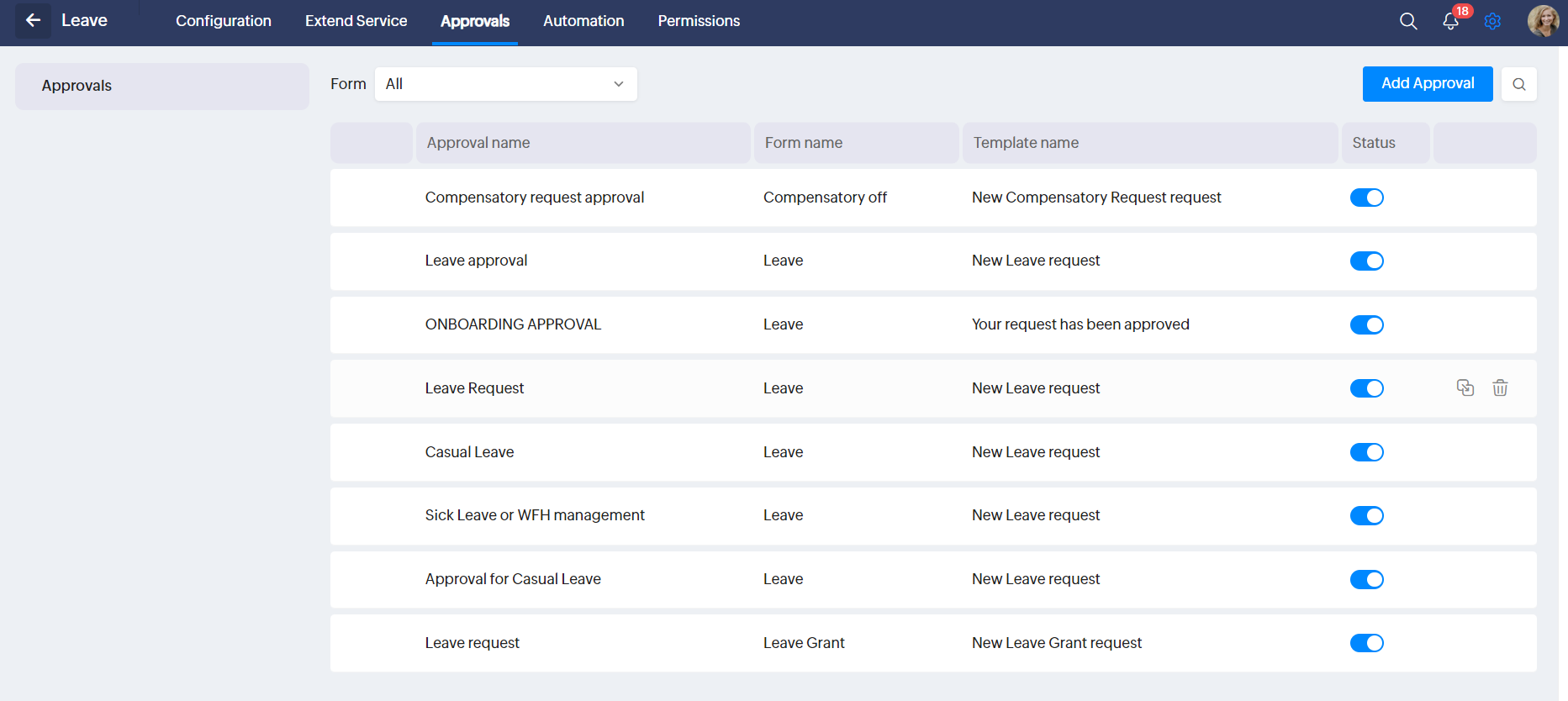Switch to the Configuration tab

pos(224,21)
